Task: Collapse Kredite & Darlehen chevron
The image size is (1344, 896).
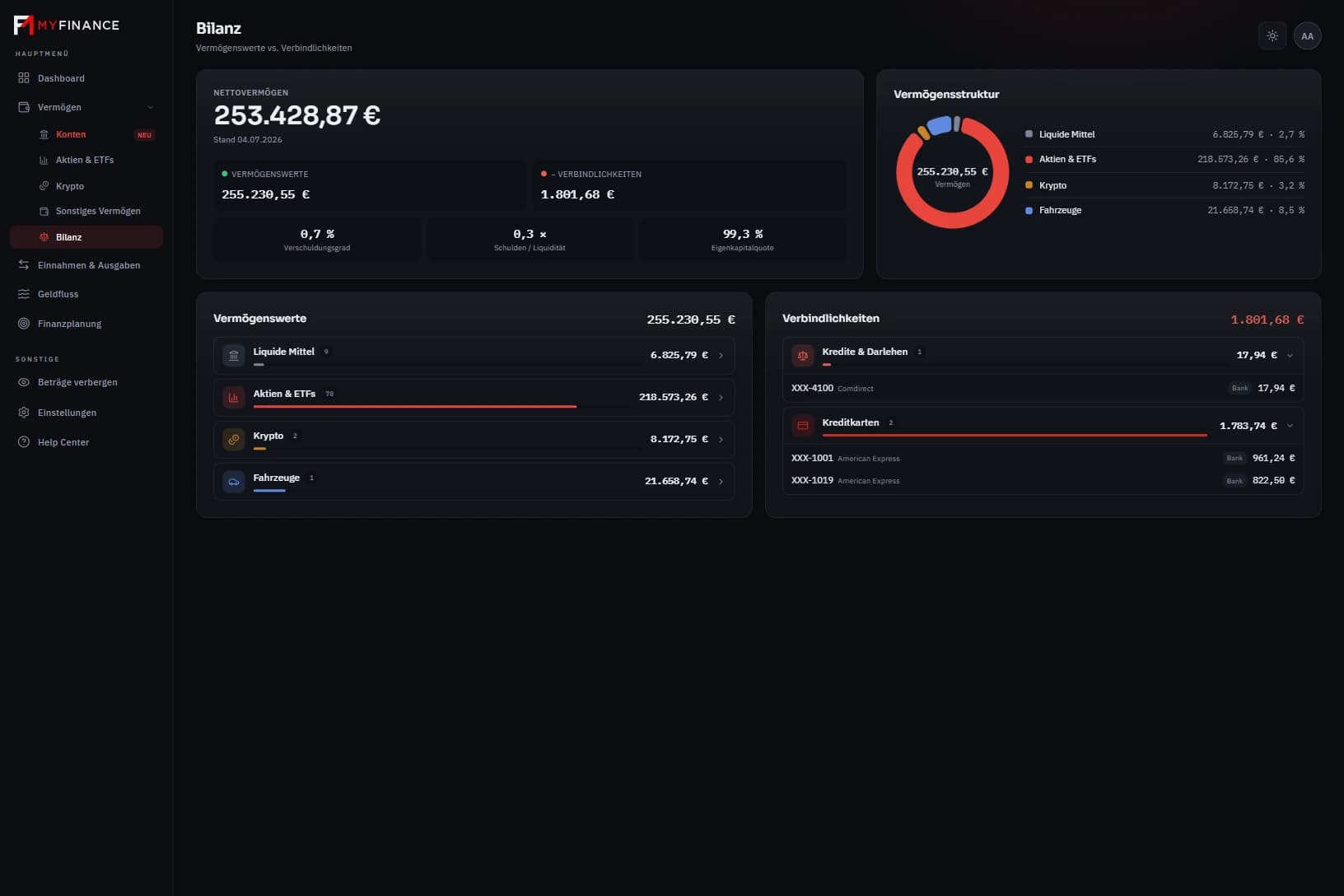Action: (x=1290, y=356)
